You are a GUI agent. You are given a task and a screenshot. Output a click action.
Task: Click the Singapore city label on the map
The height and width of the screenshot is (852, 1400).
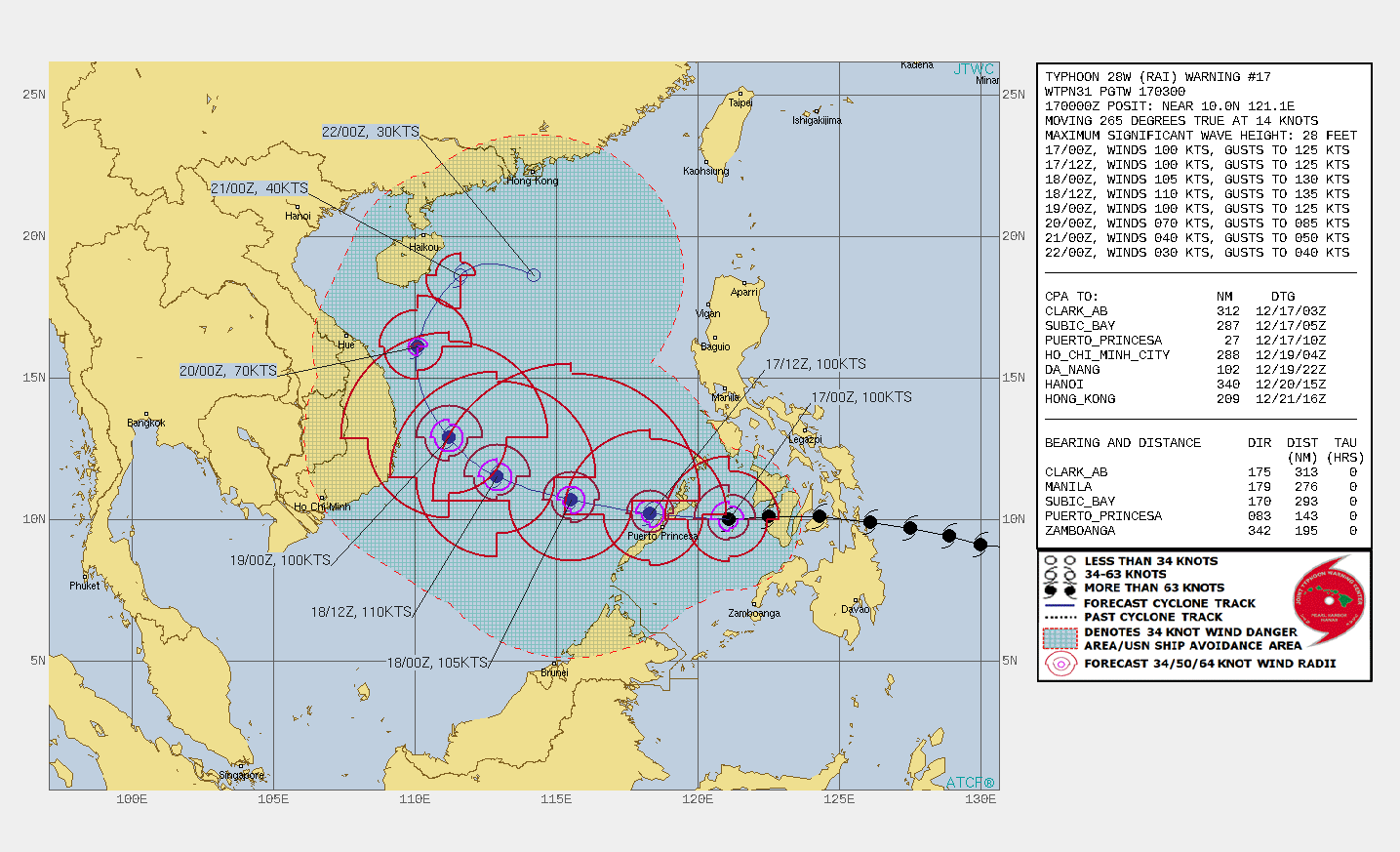click(x=241, y=775)
